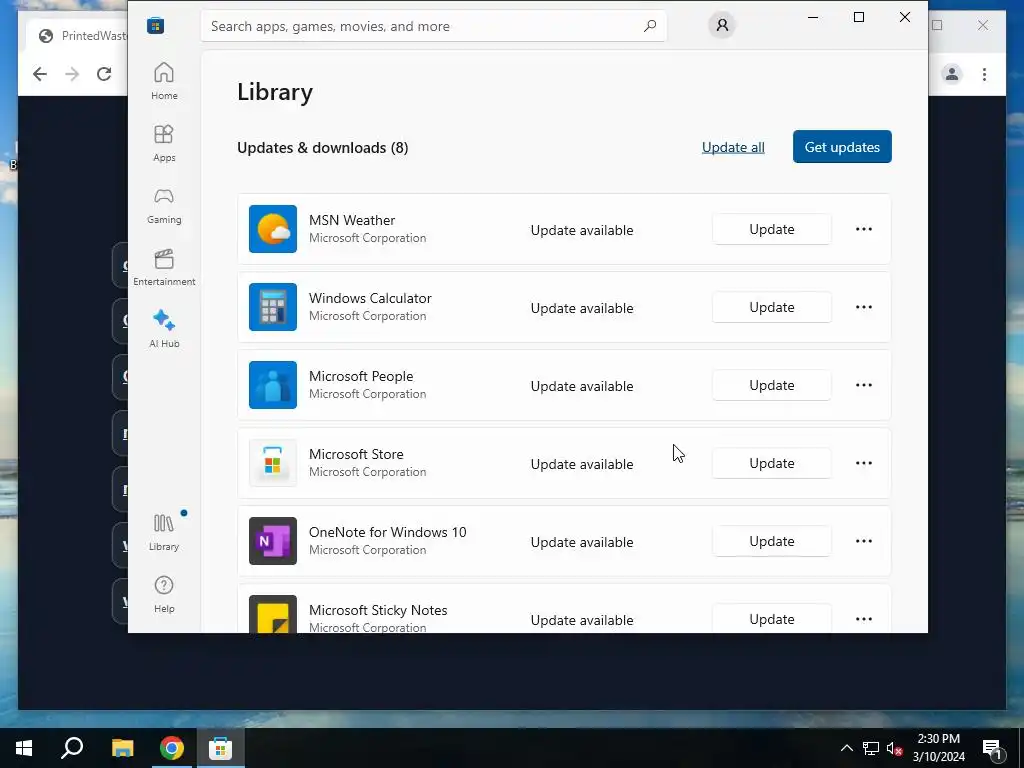This screenshot has height=768, width=1024.
Task: Show hidden system tray icons
Action: coord(846,748)
